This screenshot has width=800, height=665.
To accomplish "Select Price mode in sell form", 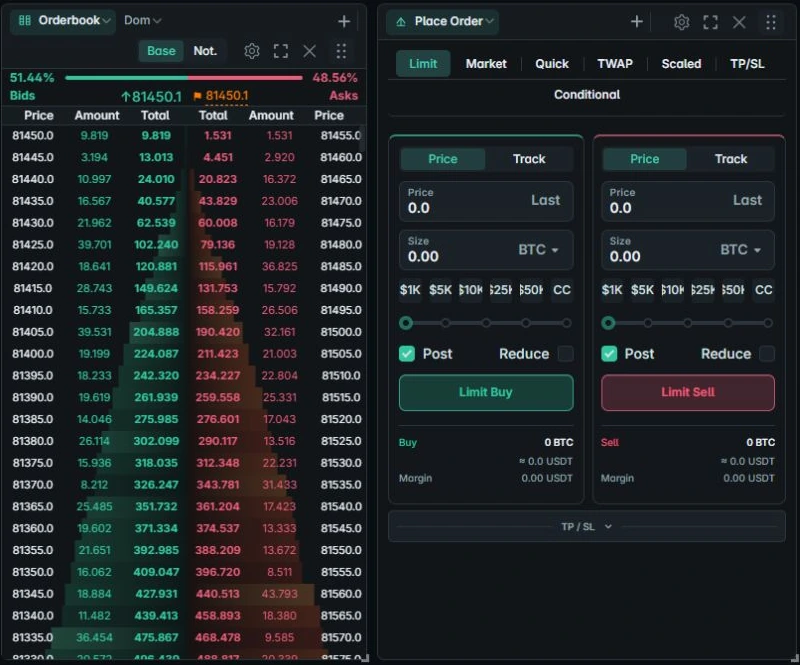I will point(644,159).
